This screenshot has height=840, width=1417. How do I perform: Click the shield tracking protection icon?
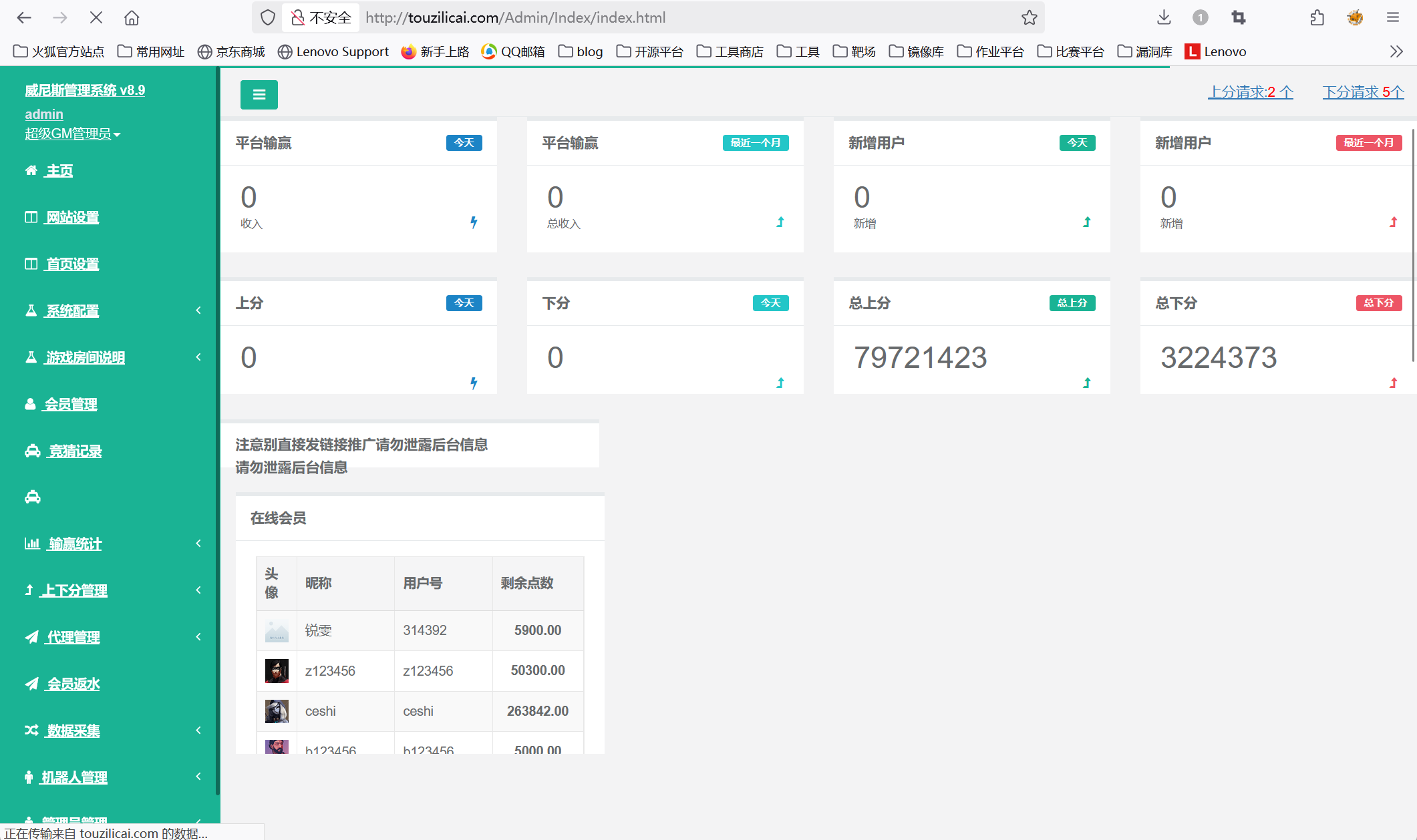[267, 18]
